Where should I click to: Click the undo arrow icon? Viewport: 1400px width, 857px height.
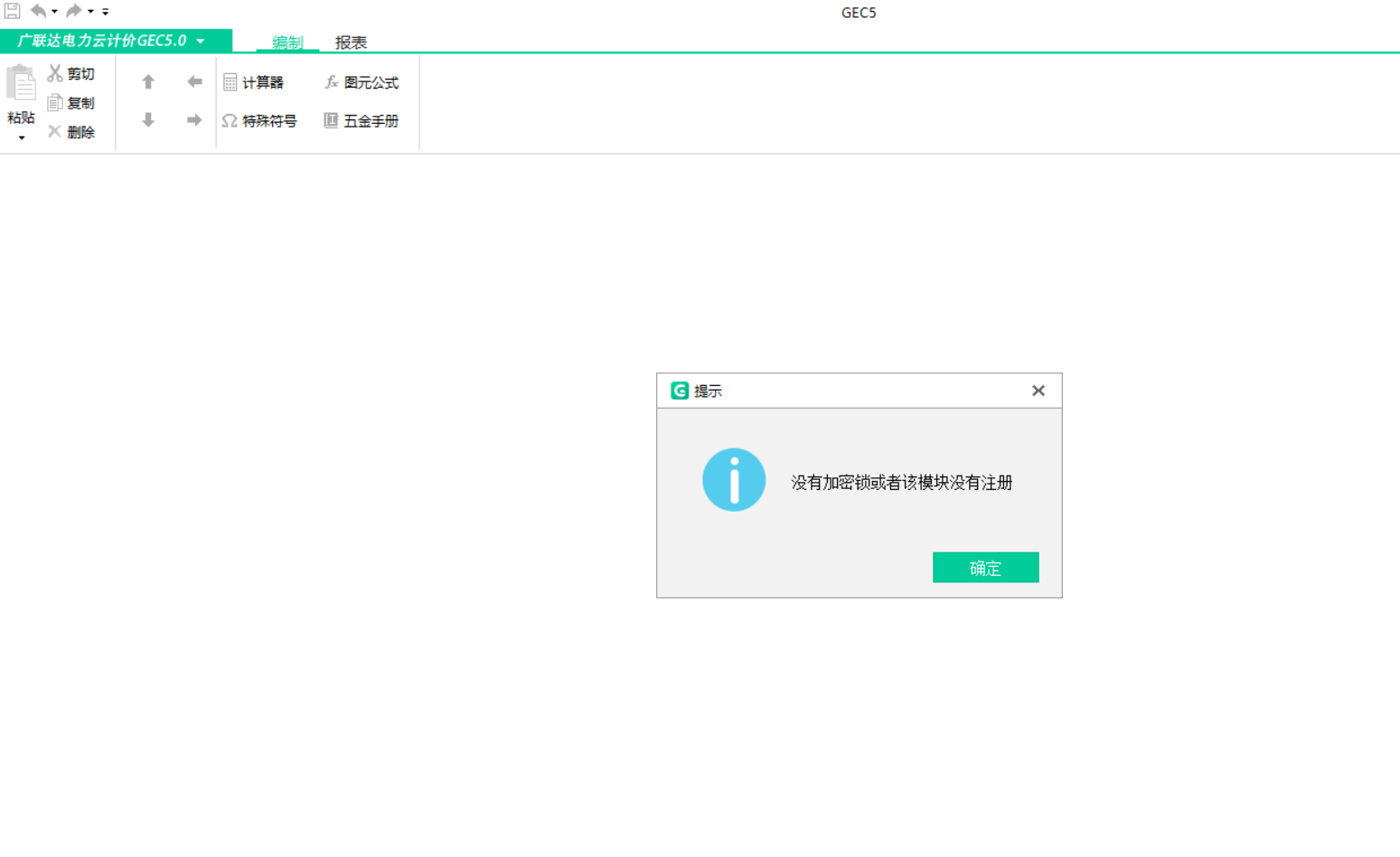coord(38,11)
